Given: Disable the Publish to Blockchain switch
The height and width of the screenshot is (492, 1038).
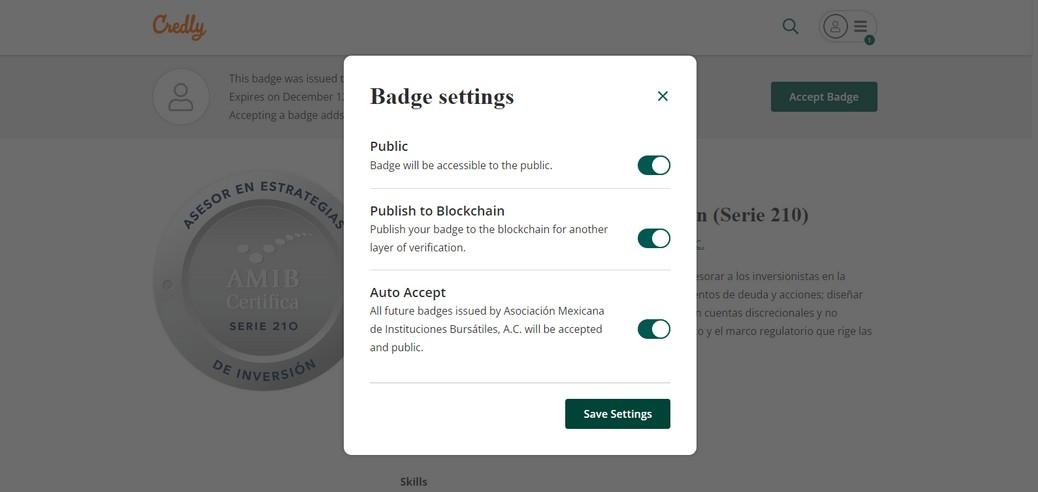Looking at the screenshot, I should click(653, 238).
